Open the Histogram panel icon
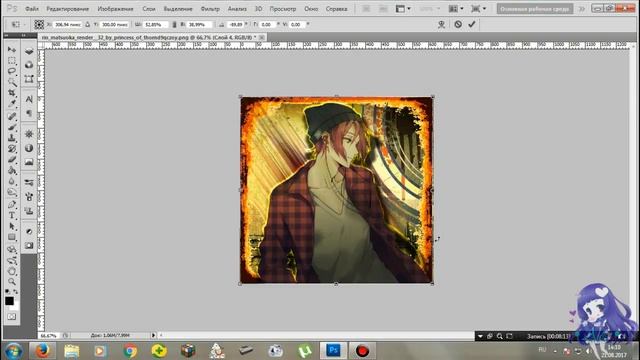 (29, 162)
